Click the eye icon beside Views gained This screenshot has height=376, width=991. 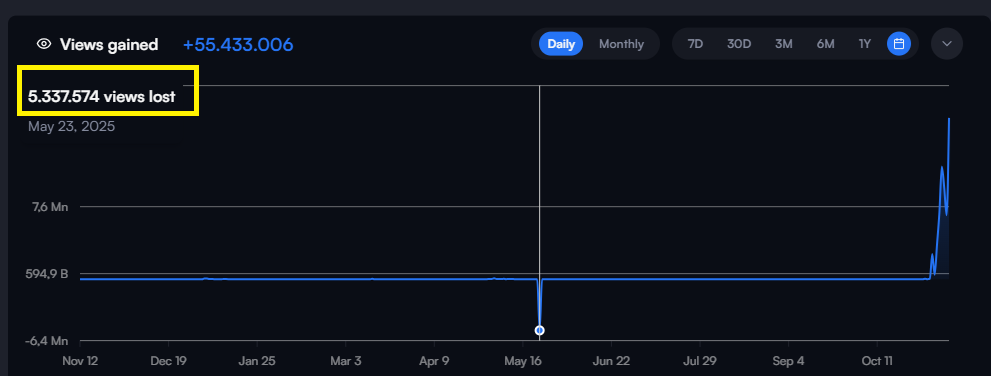click(x=44, y=44)
